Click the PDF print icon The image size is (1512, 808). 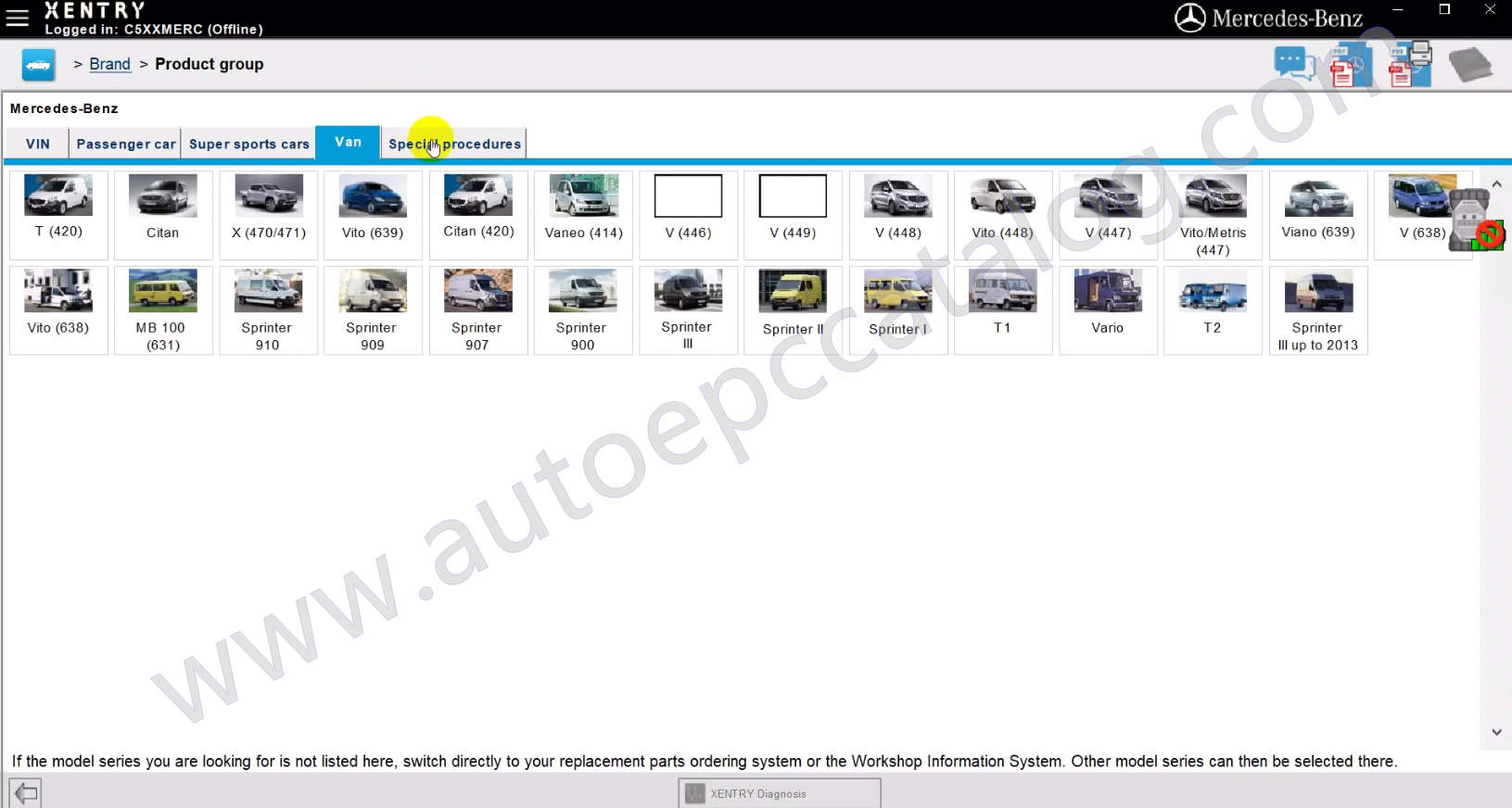tap(1409, 65)
